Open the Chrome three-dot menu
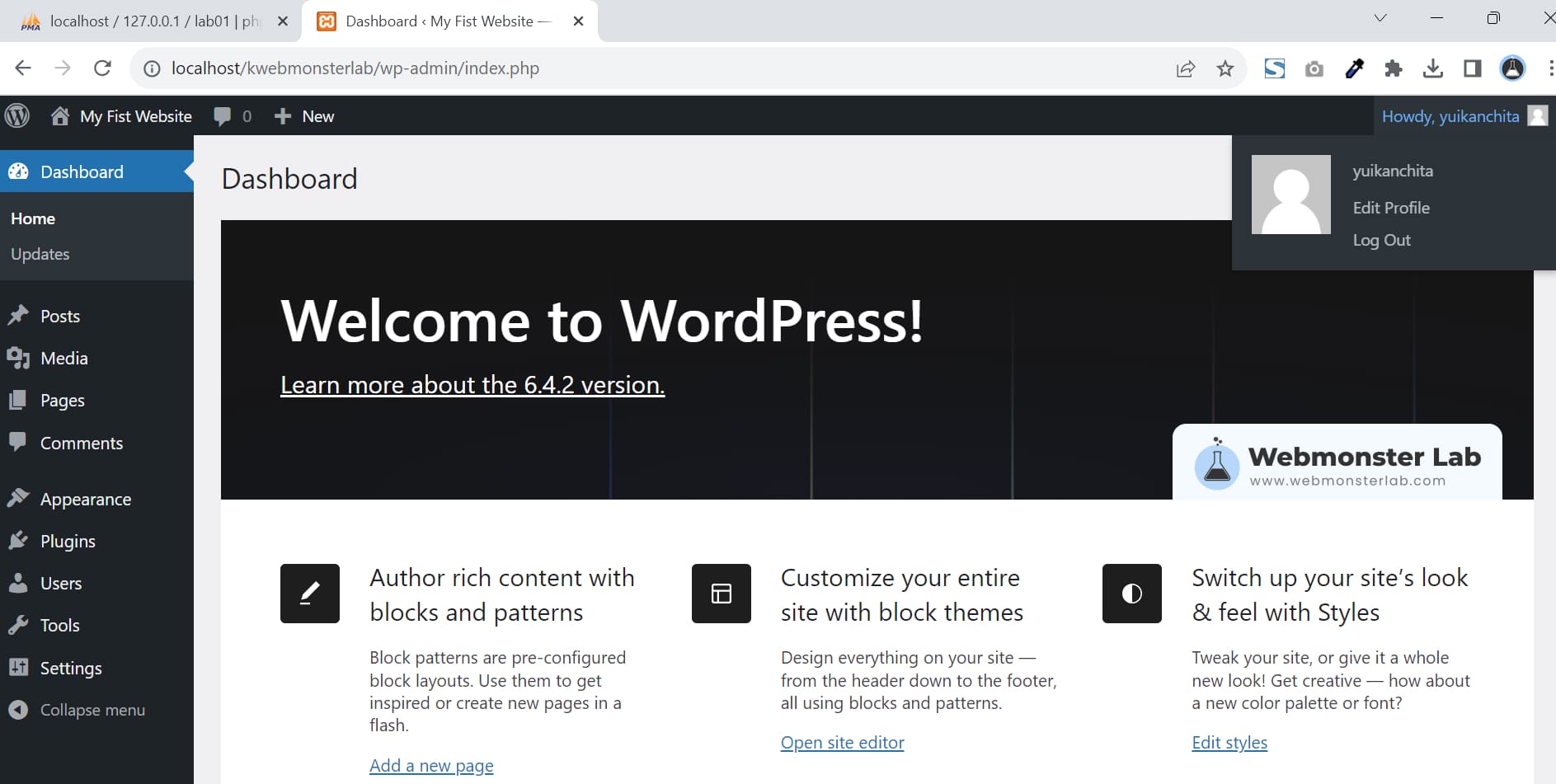The height and width of the screenshot is (784, 1556). click(1550, 68)
